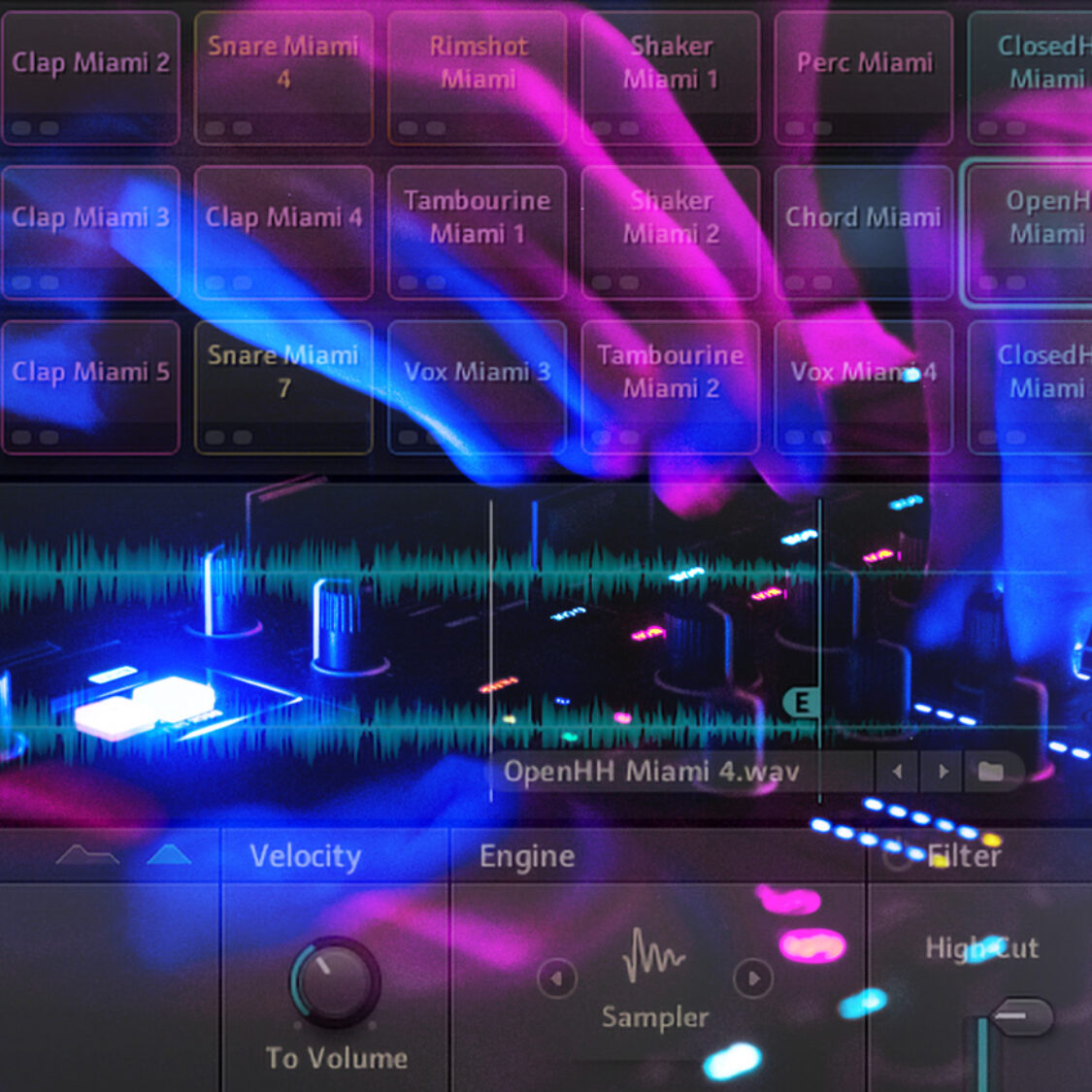Load next sample with the right filename arrow
The height and width of the screenshot is (1092, 1092).
pyautogui.click(x=942, y=770)
